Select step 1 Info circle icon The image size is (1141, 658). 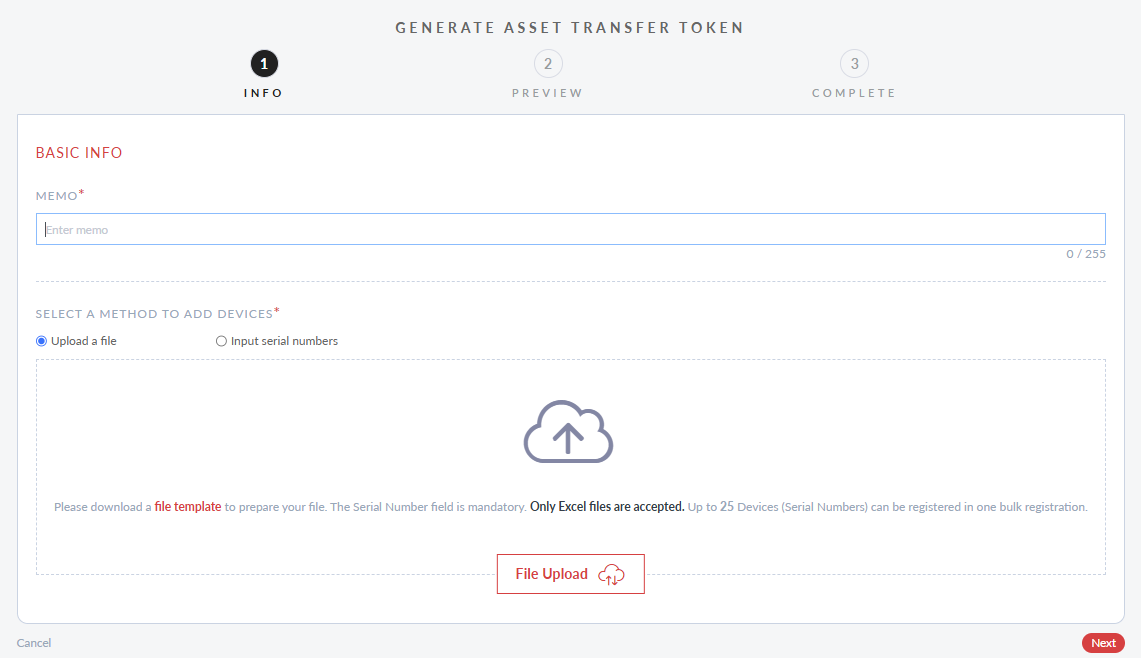coord(263,62)
